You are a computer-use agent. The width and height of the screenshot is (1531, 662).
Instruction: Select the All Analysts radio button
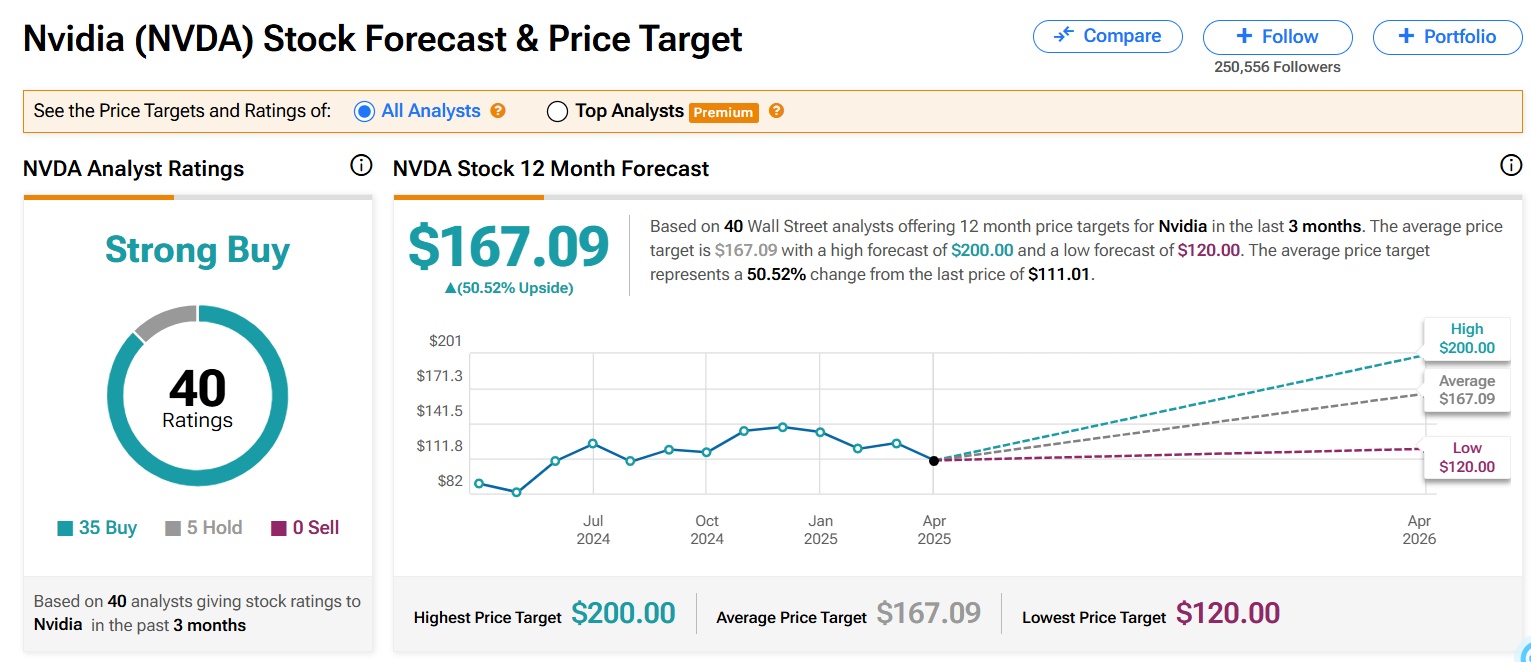[365, 111]
